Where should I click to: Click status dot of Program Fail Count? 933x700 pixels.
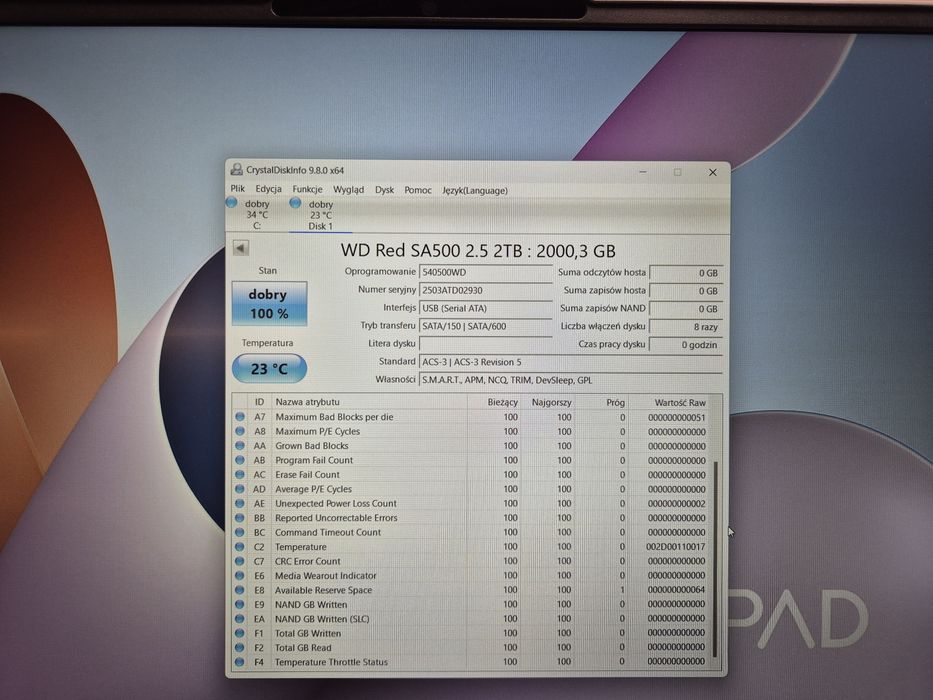tap(240, 460)
